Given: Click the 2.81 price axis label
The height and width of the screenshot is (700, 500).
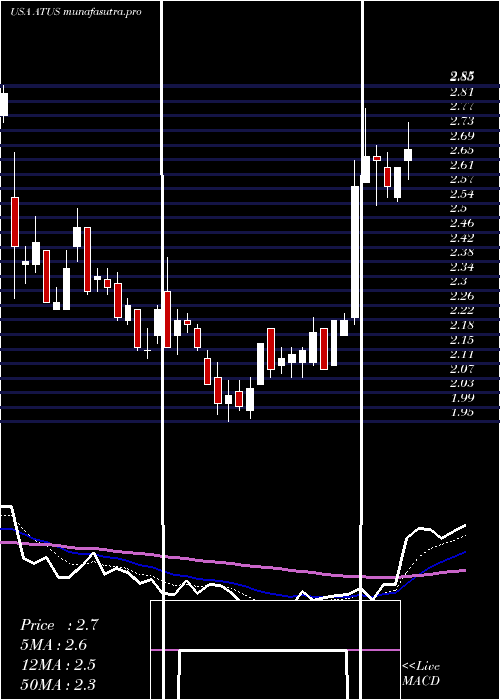Looking at the screenshot, I should pos(462,92).
